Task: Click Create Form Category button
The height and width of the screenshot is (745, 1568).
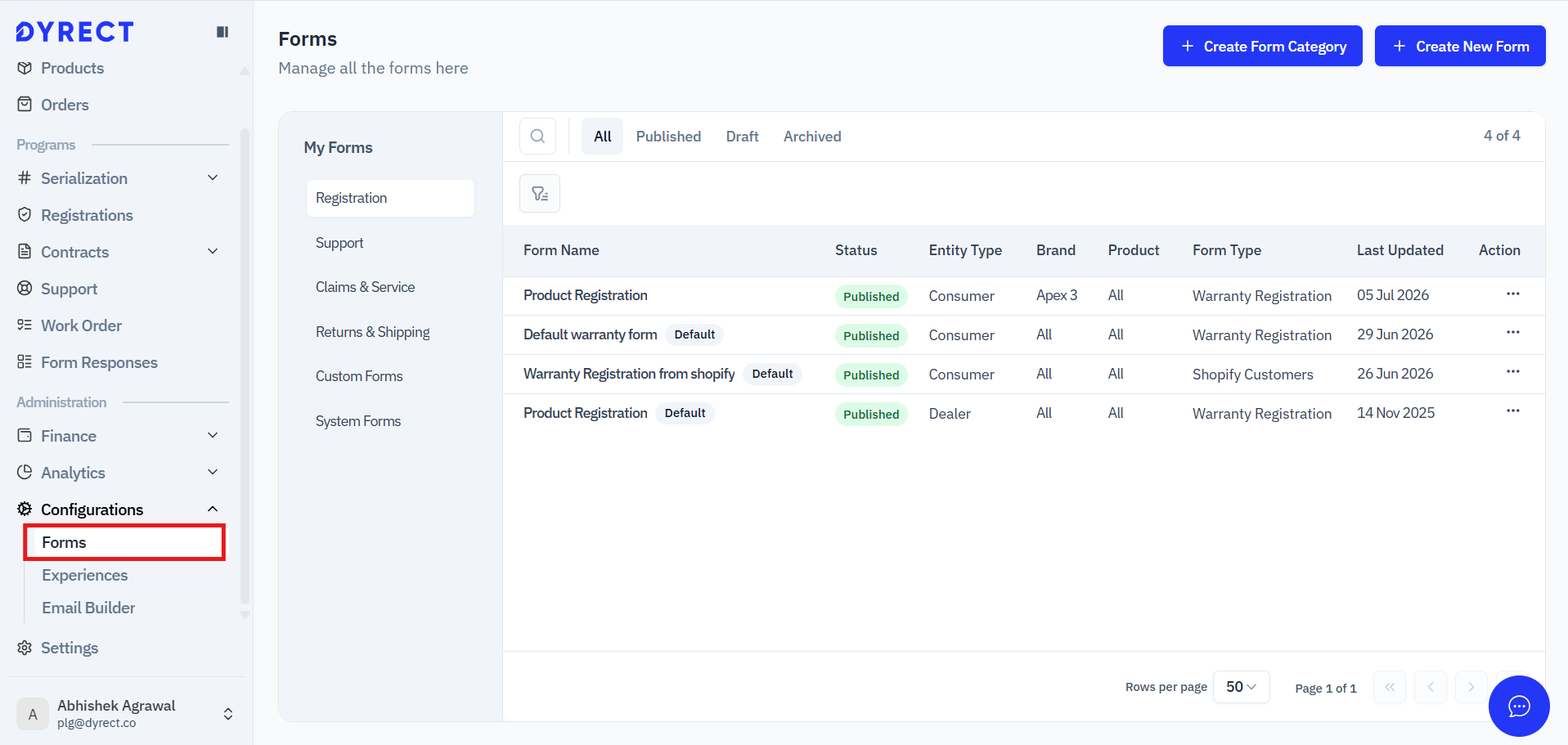Action: click(1262, 46)
